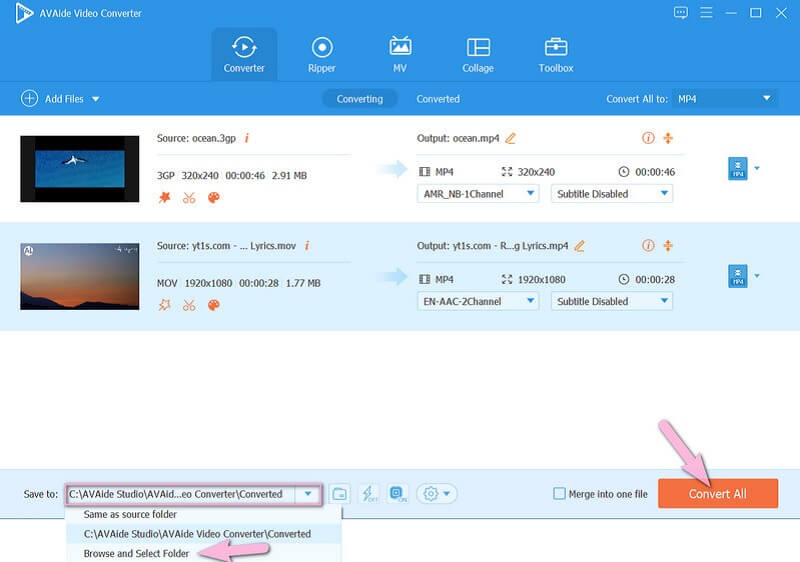Open the Ripper tab

(x=322, y=55)
